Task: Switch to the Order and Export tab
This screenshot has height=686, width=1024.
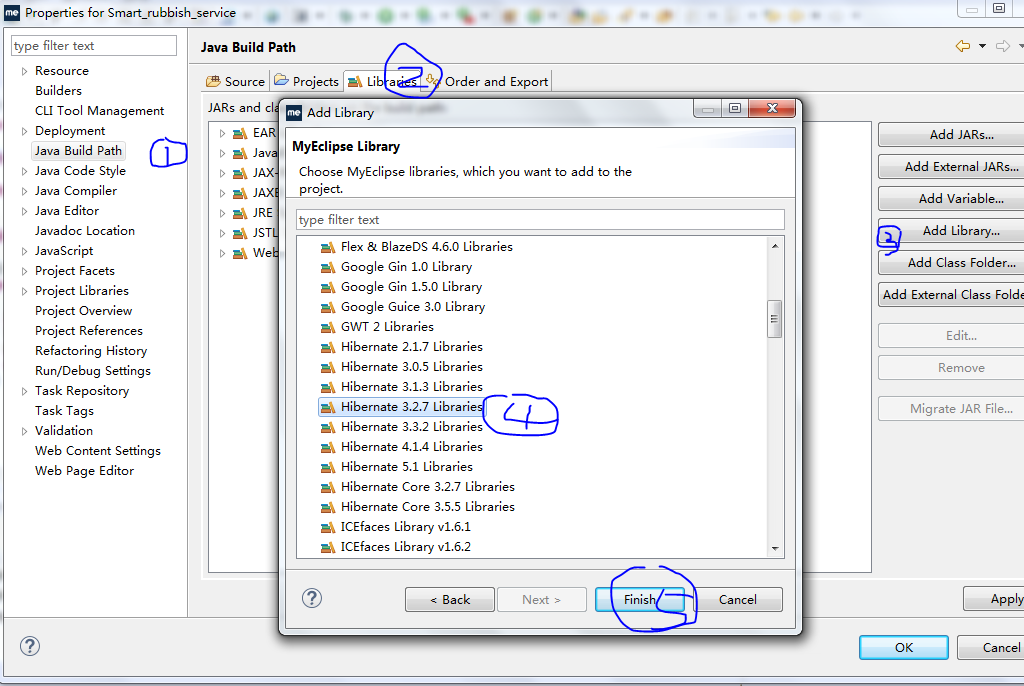Action: (x=487, y=82)
